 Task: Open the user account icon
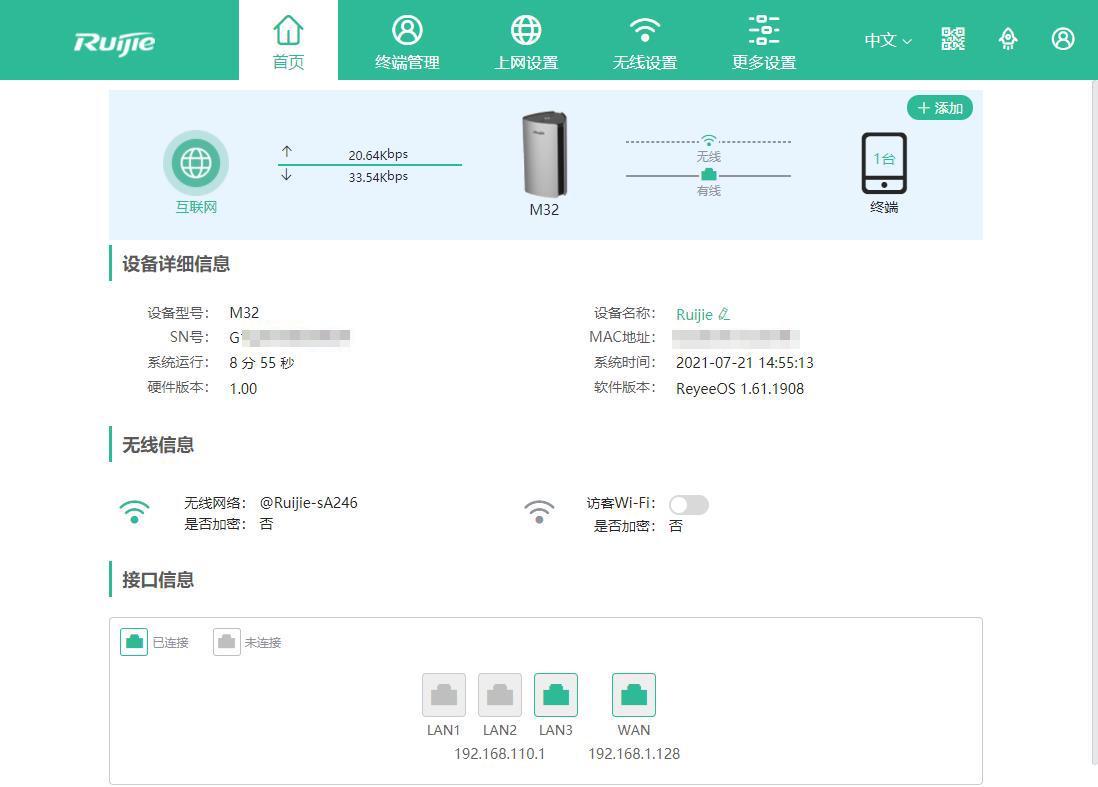coord(1062,39)
